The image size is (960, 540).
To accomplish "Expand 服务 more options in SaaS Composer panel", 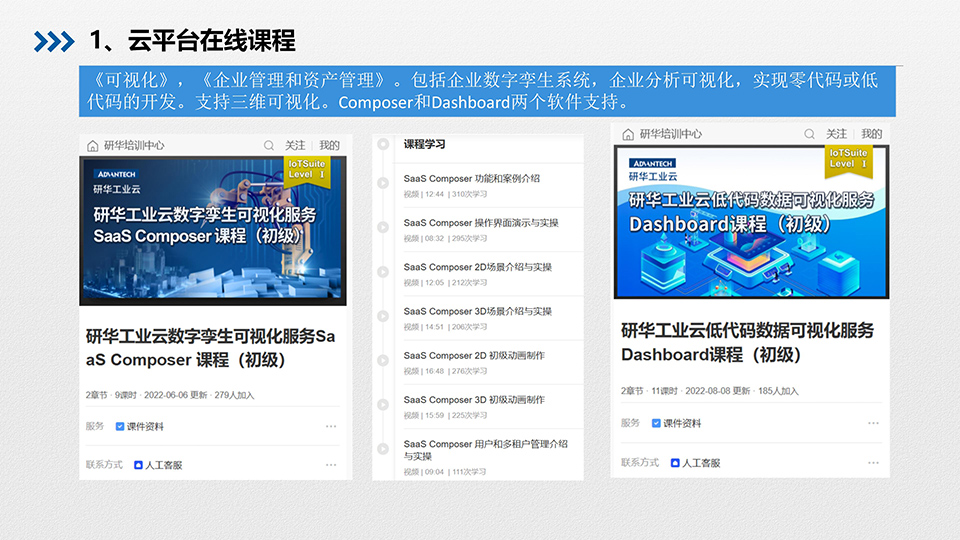I will pyautogui.click(x=331, y=427).
